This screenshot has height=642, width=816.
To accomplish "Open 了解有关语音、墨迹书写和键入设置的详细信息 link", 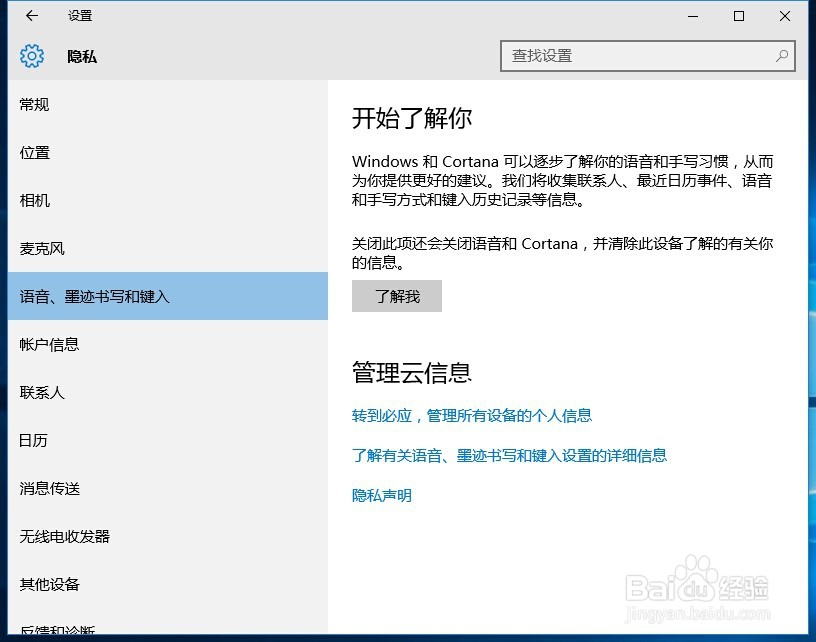I will [x=509, y=455].
